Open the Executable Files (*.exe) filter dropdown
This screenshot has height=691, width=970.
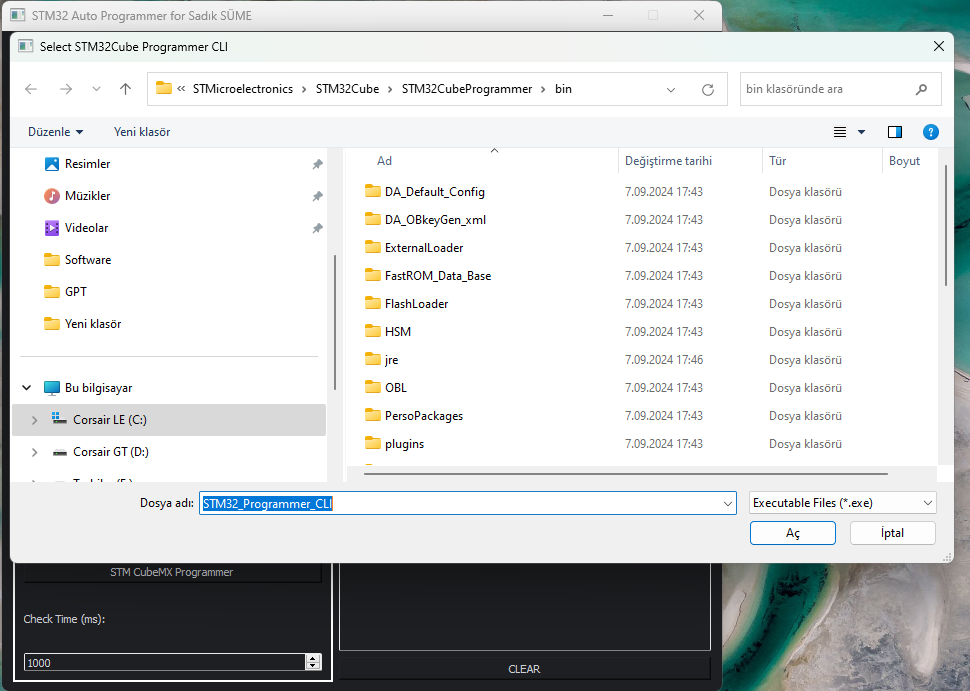pos(843,503)
